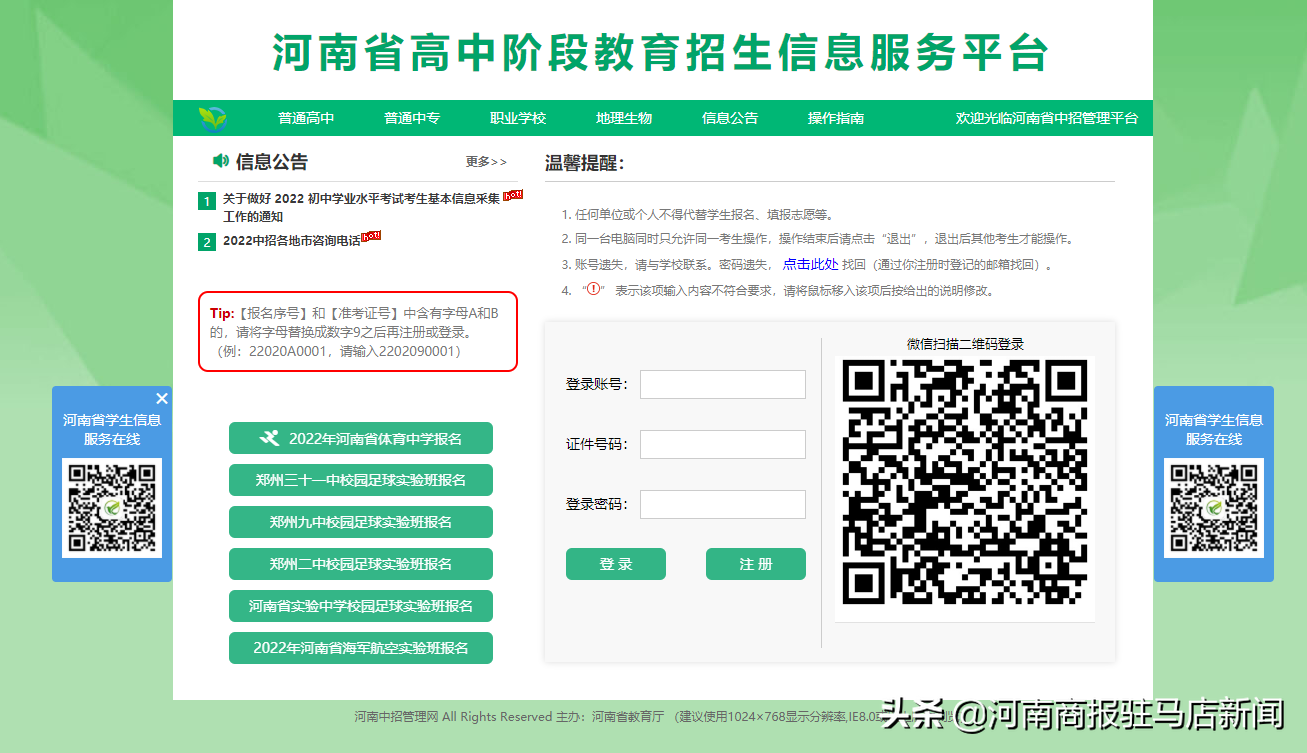Viewport: 1307px width, 753px height.
Task: Open notice about 2022 初中学业水平考试 information collection
Action: coord(361,207)
